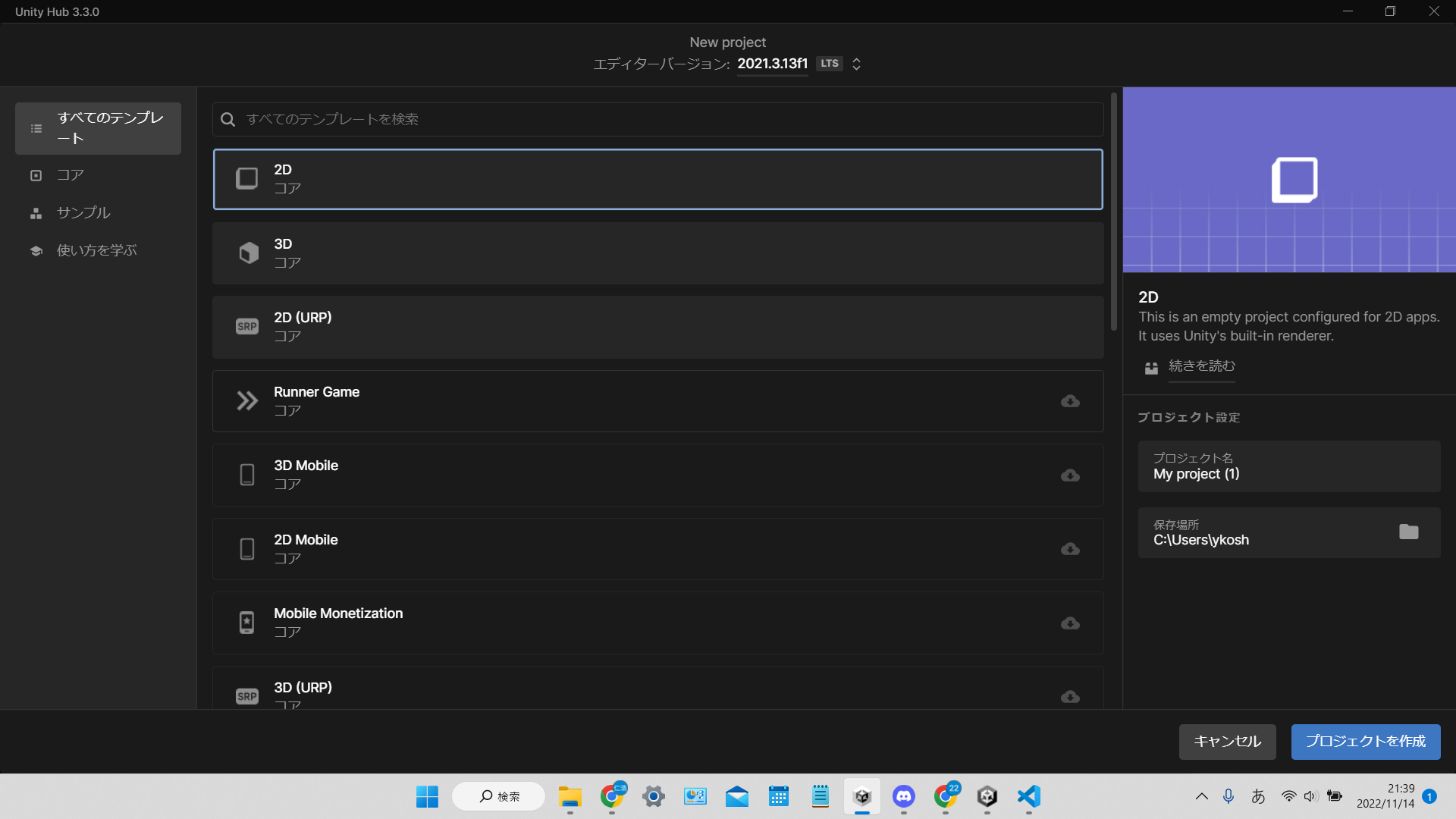Click the search magnifier icon
The image size is (1456, 819).
coord(227,120)
